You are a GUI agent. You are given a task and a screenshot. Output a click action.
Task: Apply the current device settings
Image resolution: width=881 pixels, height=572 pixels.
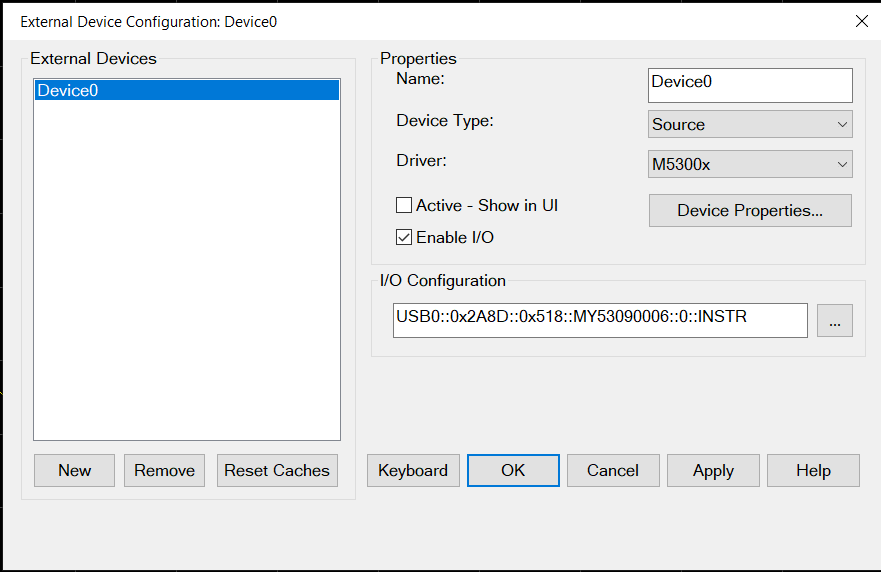[713, 471]
